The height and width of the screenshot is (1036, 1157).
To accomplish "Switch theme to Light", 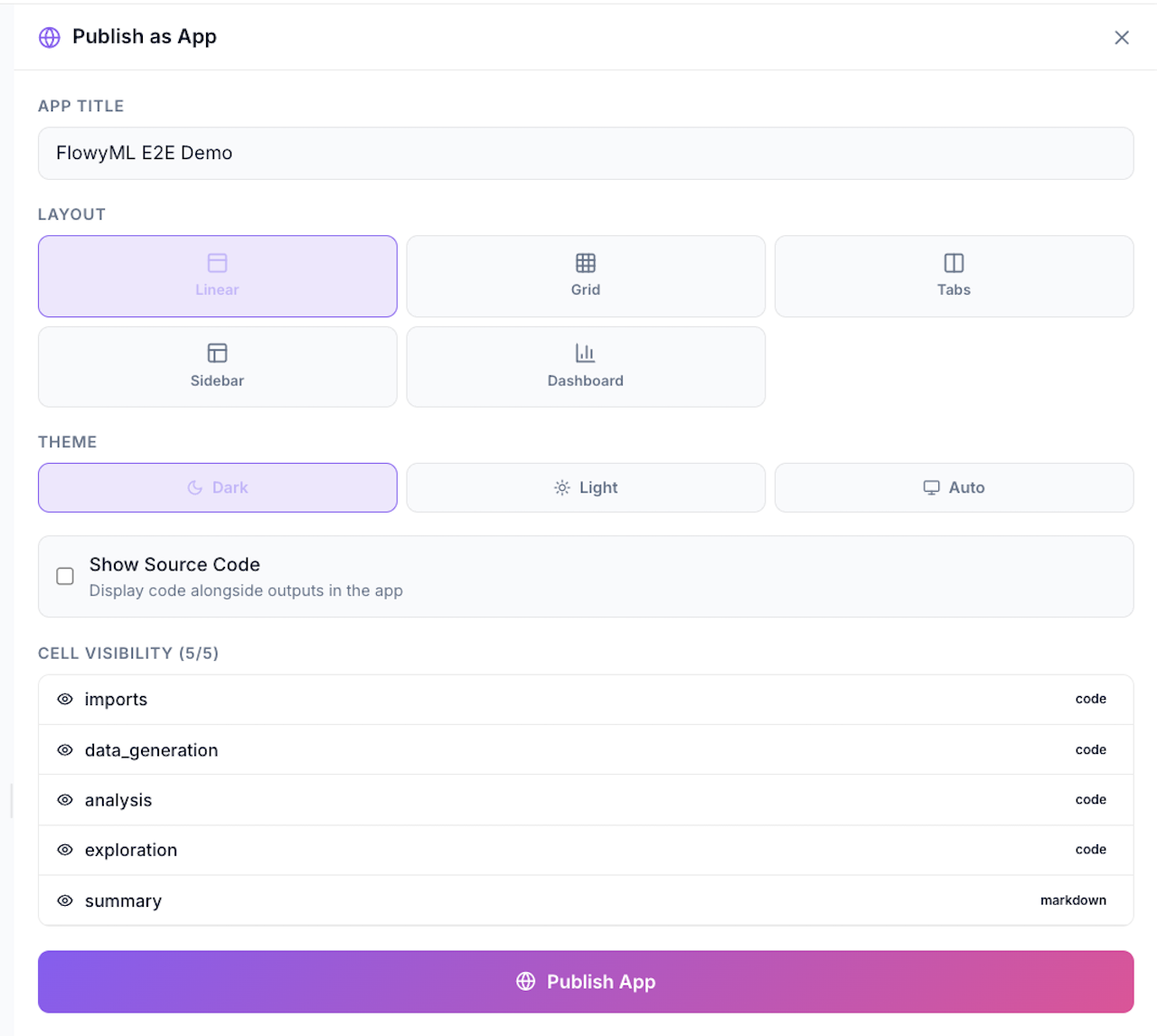I will tap(586, 487).
